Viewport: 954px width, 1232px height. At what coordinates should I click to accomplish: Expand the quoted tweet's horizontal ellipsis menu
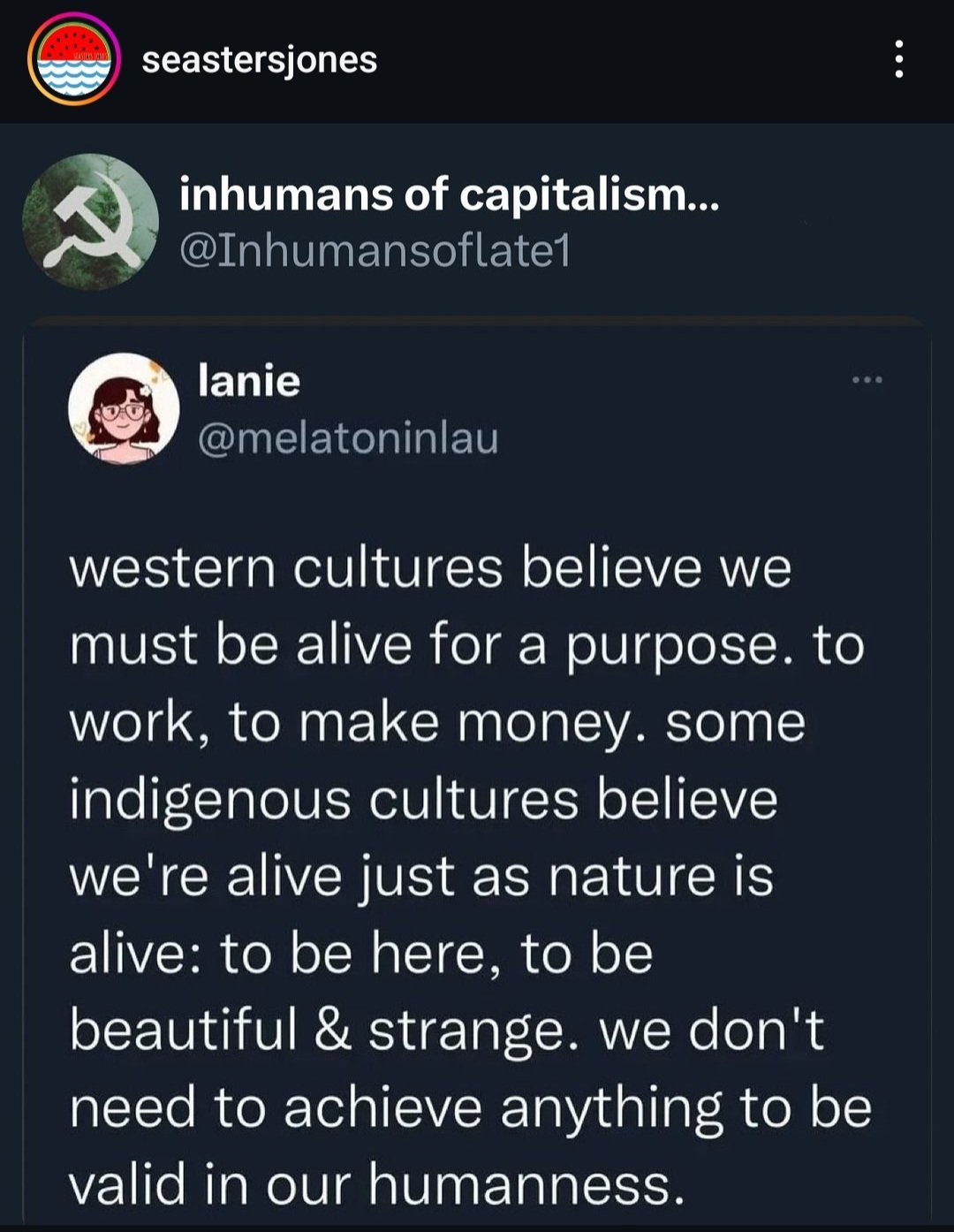click(867, 381)
